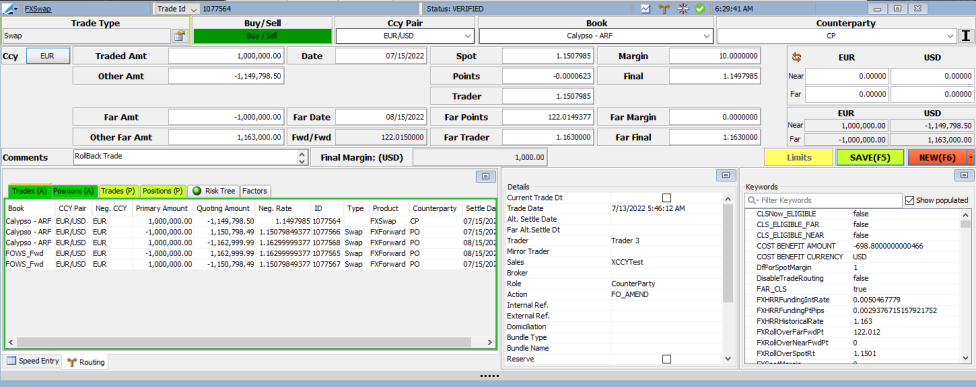Select trade row with ID 1077566

coord(250,231)
